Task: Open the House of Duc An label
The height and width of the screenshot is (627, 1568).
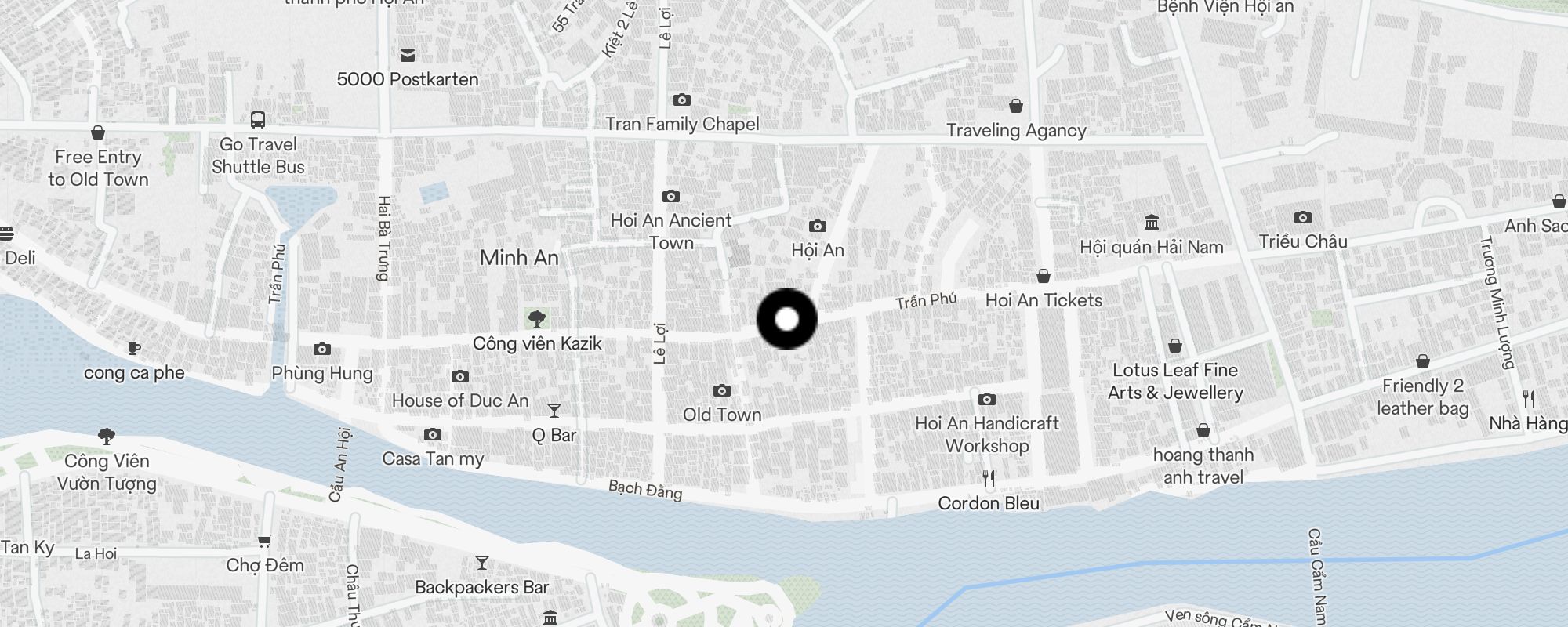Action: pos(460,400)
